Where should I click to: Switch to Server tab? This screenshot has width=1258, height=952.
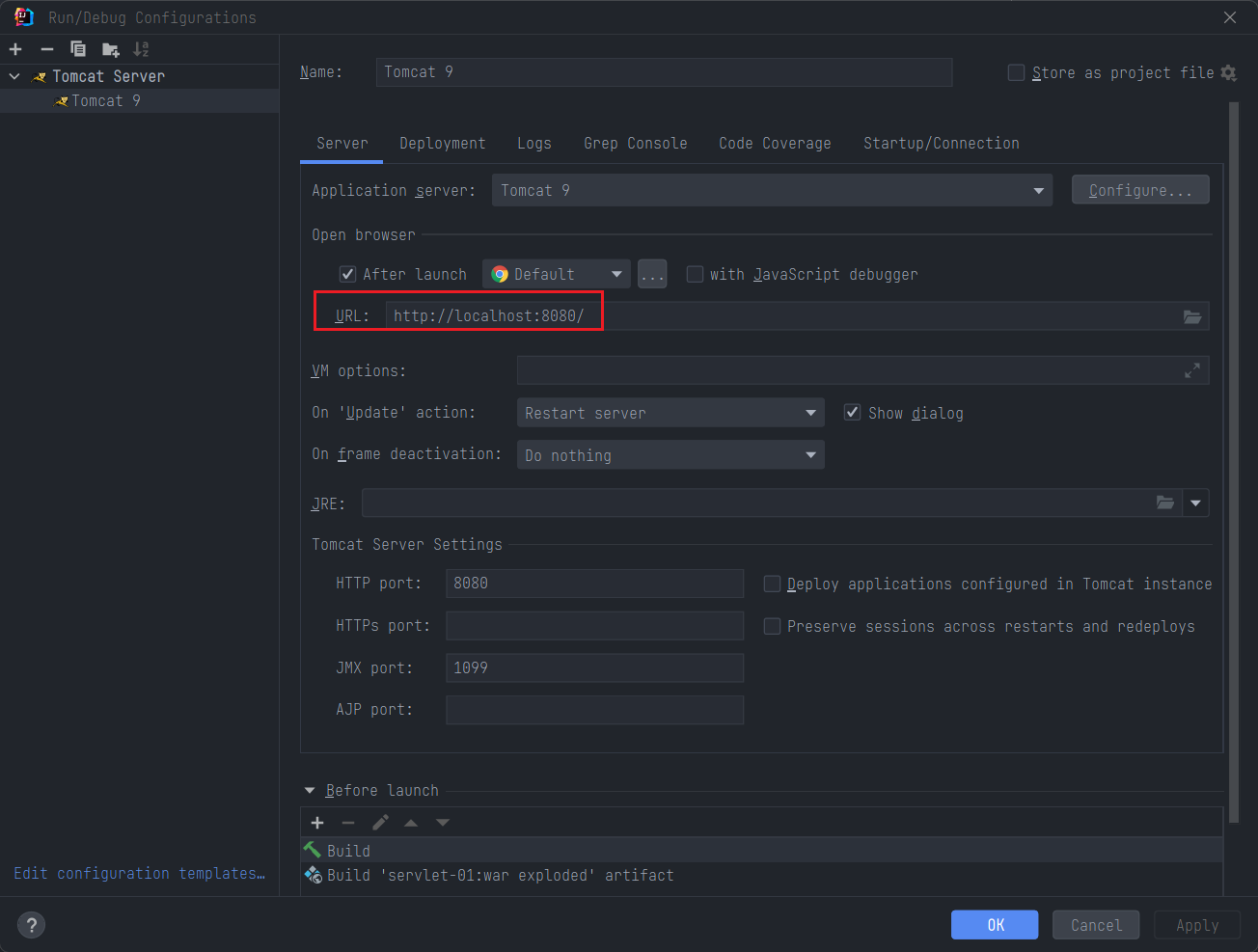342,143
